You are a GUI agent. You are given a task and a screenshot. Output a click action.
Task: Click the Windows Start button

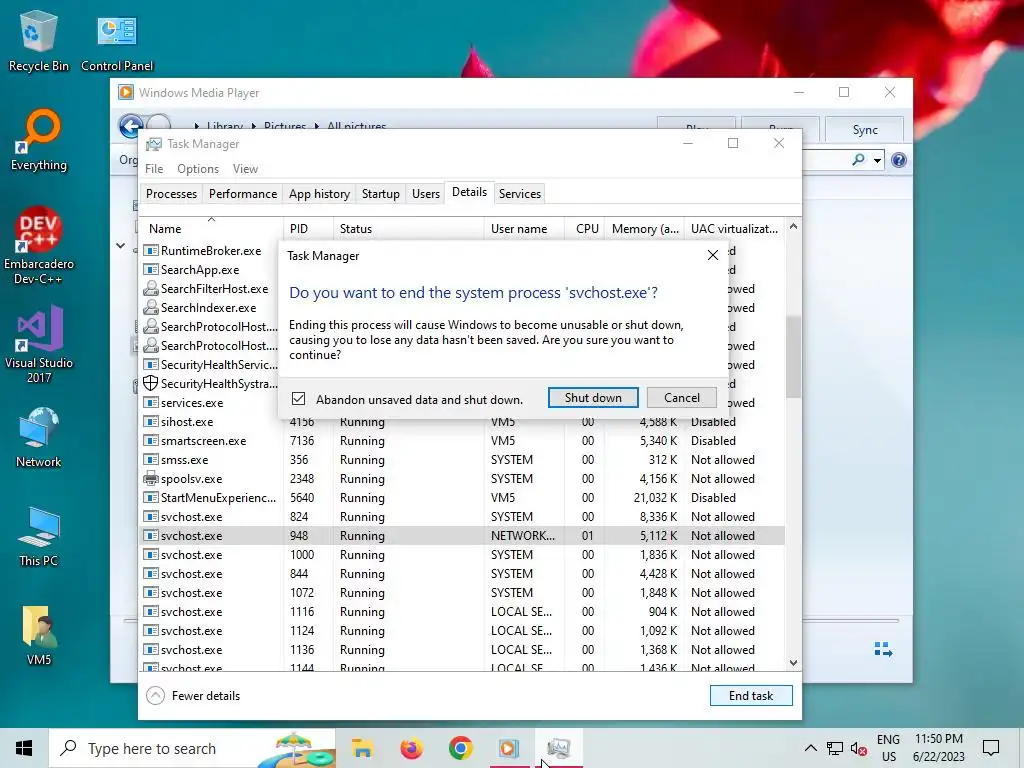click(24, 748)
